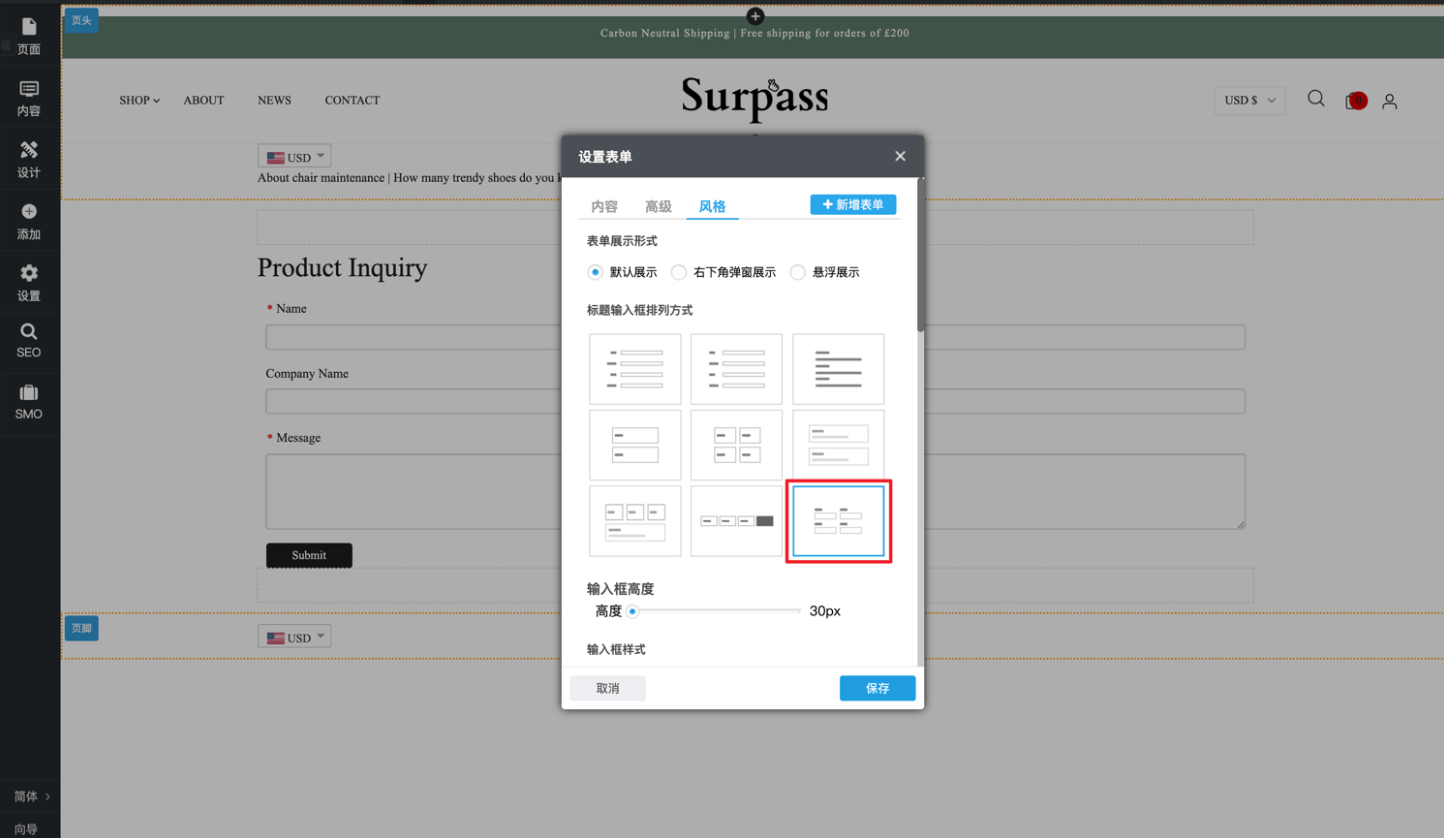Viewport: 1444px width, 838px height.
Task: Expand the USD $ currency dropdown in header
Action: [x=1249, y=100]
